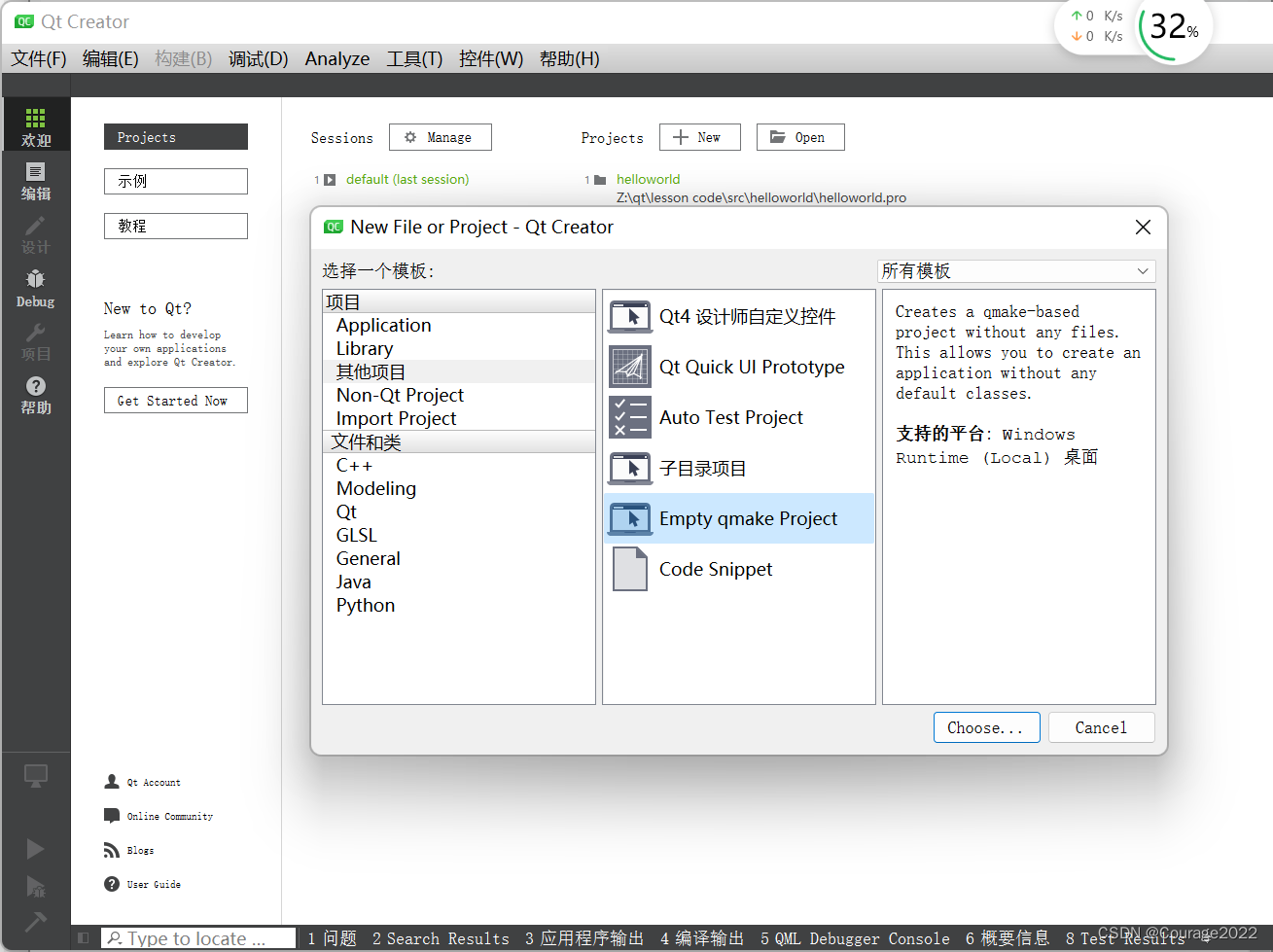Open Analyze menu
The width and height of the screenshot is (1273, 952).
(x=337, y=58)
